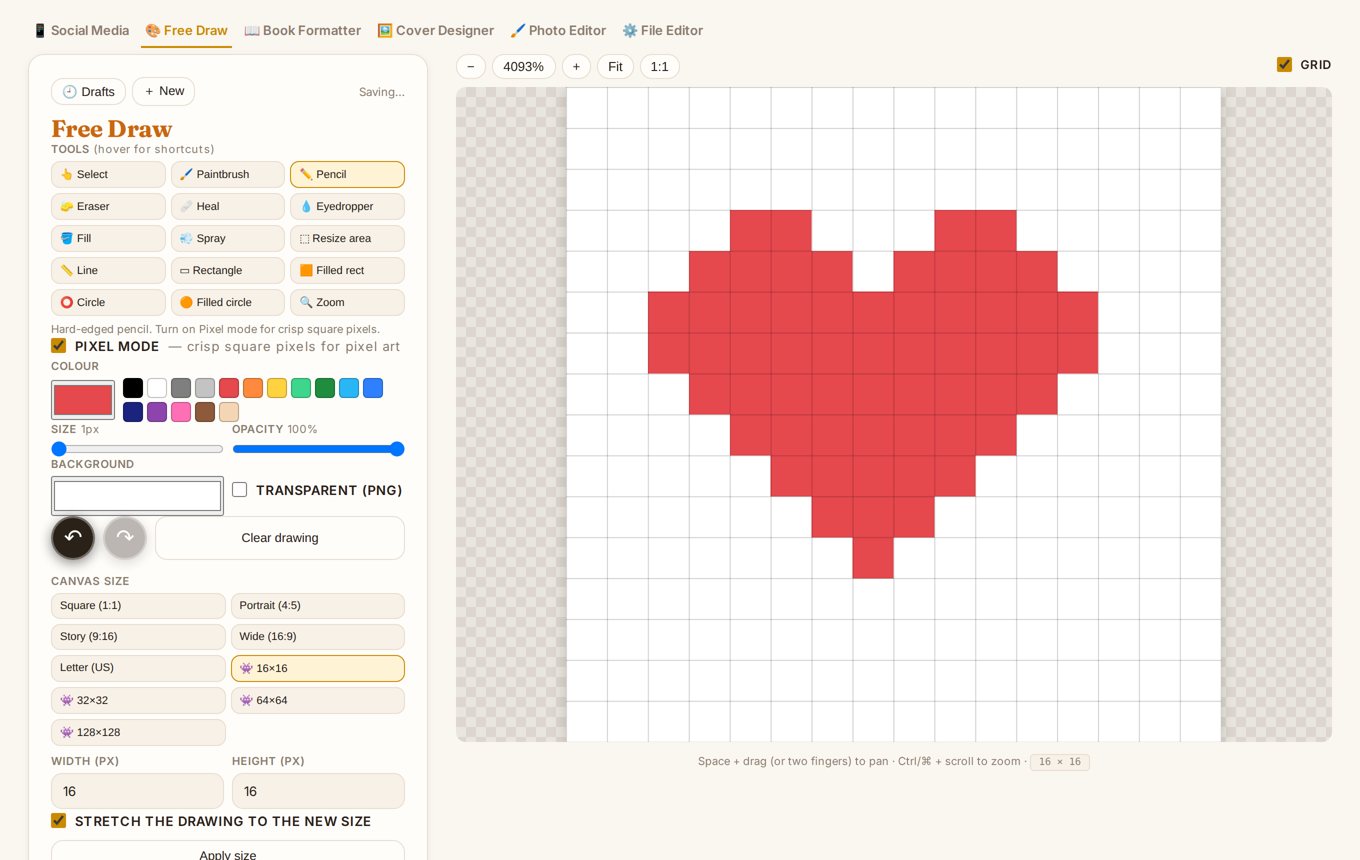This screenshot has height=860, width=1360.
Task: Undo the last drawing action
Action: (73, 538)
